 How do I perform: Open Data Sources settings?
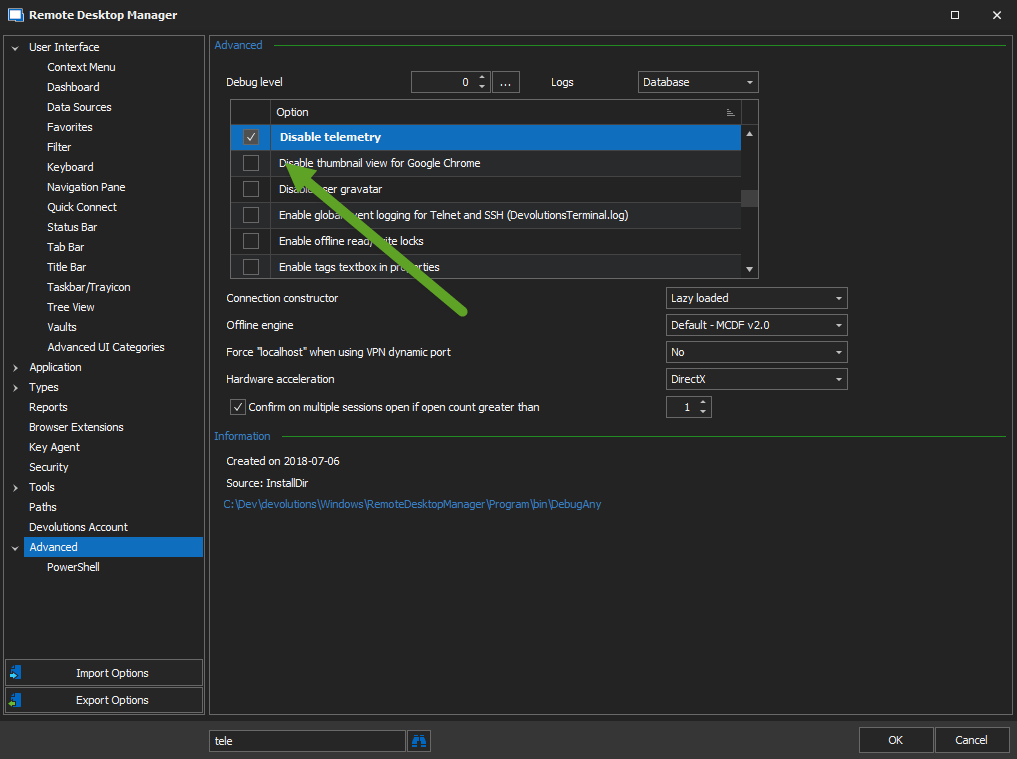[x=79, y=107]
